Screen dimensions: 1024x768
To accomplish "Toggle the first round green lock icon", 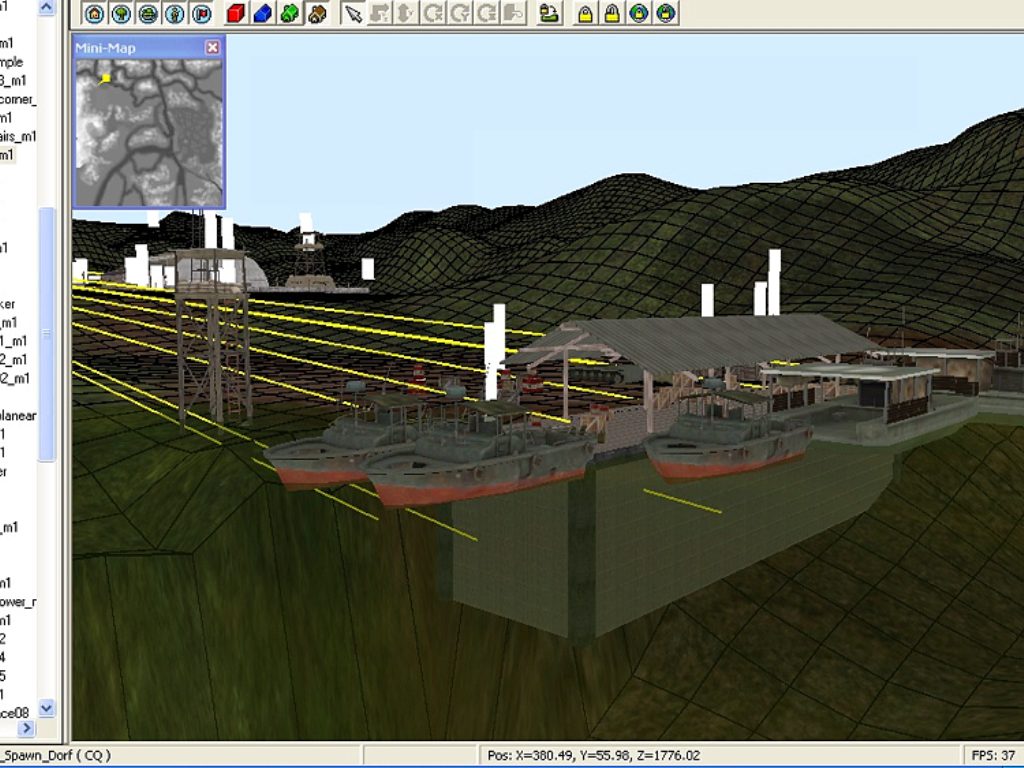I will click(x=639, y=13).
